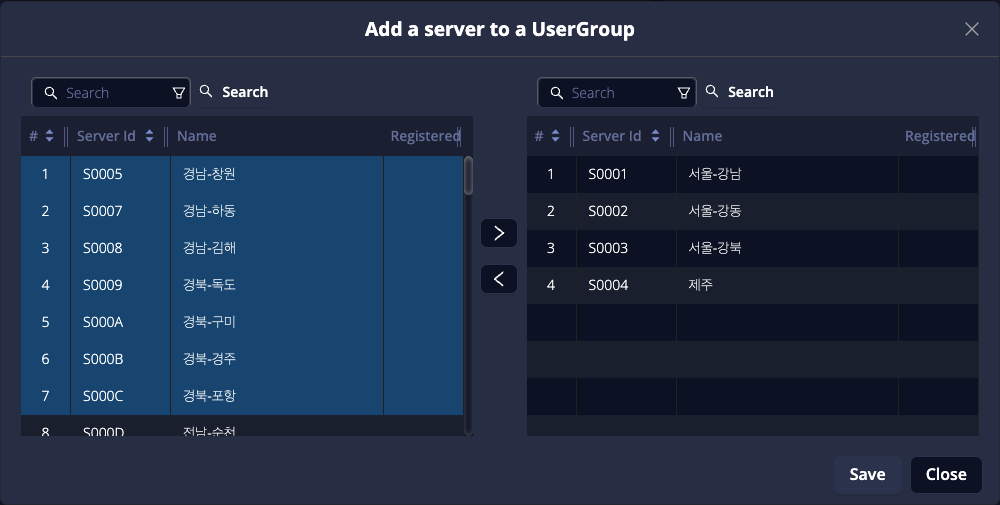1000x505 pixels.
Task: Focus the left Search input field
Action: 112,93
